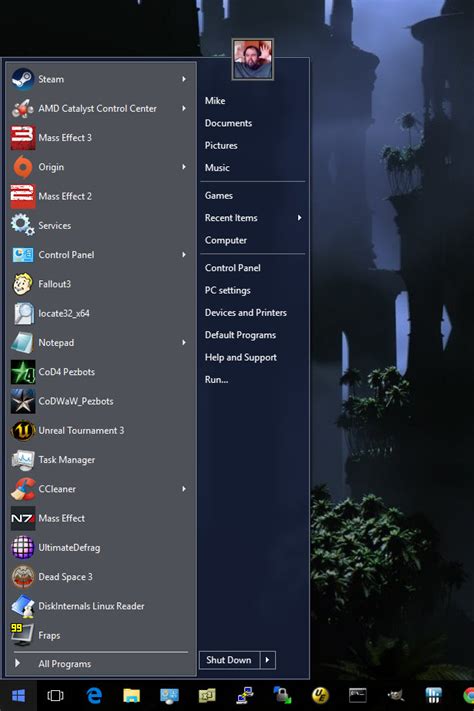Open the Games entry

(219, 195)
